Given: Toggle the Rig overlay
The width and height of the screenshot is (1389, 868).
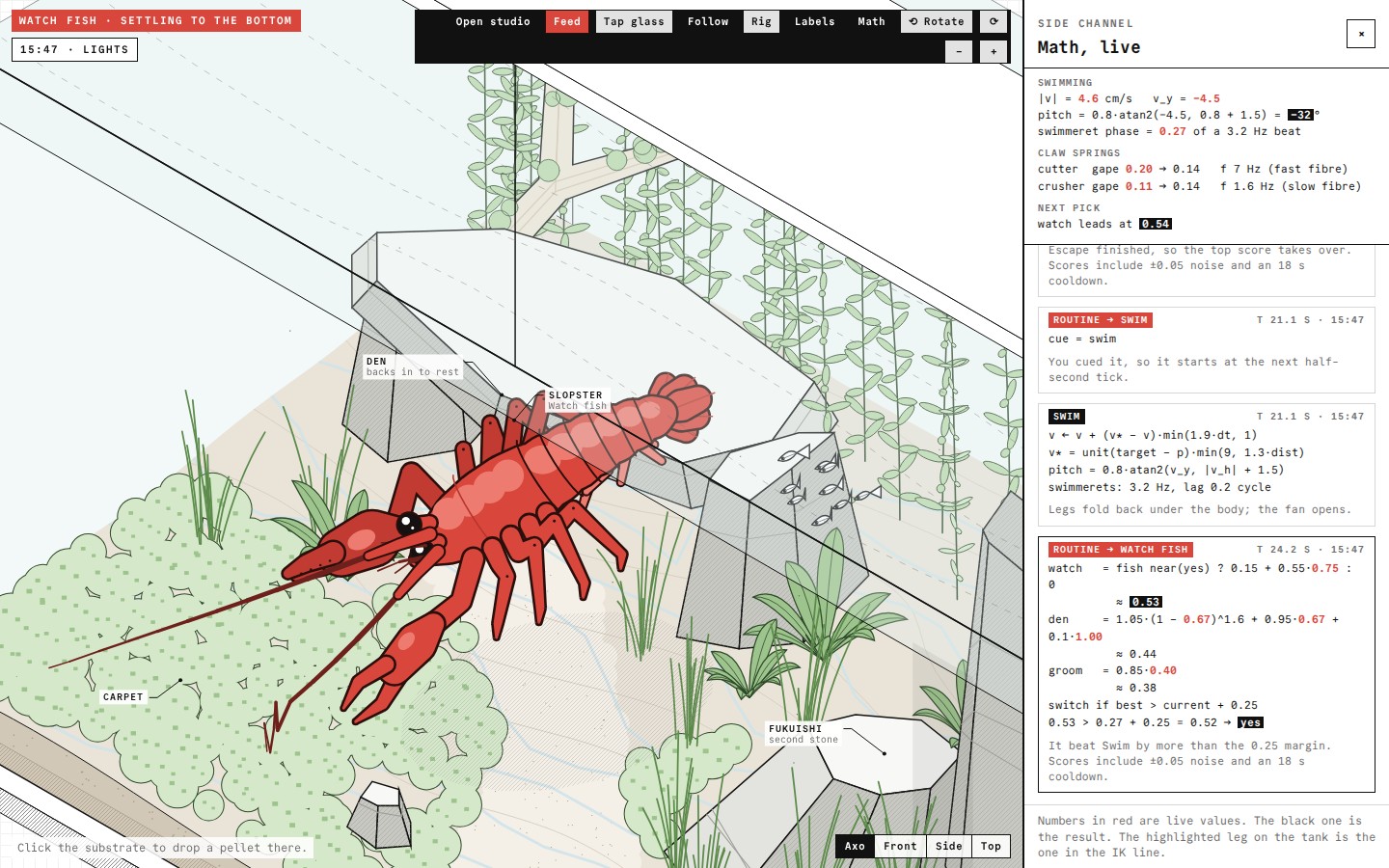Looking at the screenshot, I should click(x=761, y=21).
